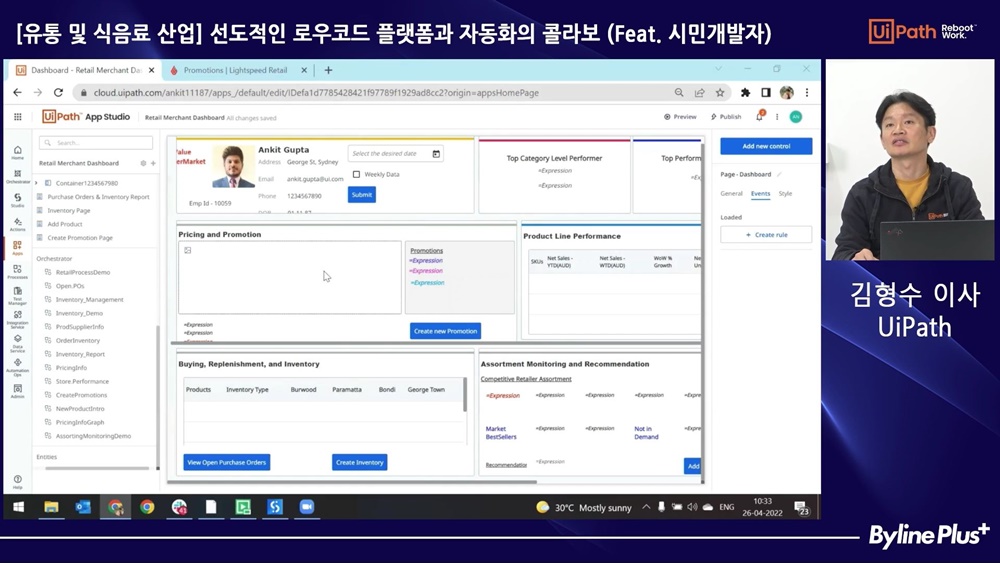Click the browser address bar

(376, 92)
